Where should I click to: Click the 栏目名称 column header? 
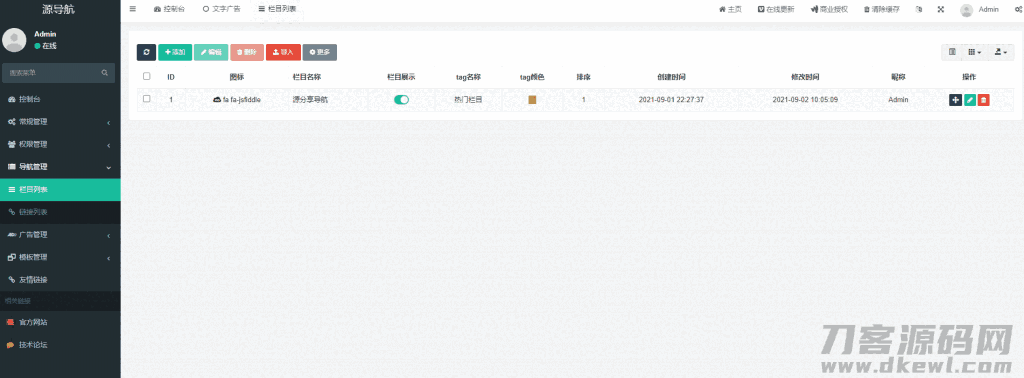(x=306, y=77)
